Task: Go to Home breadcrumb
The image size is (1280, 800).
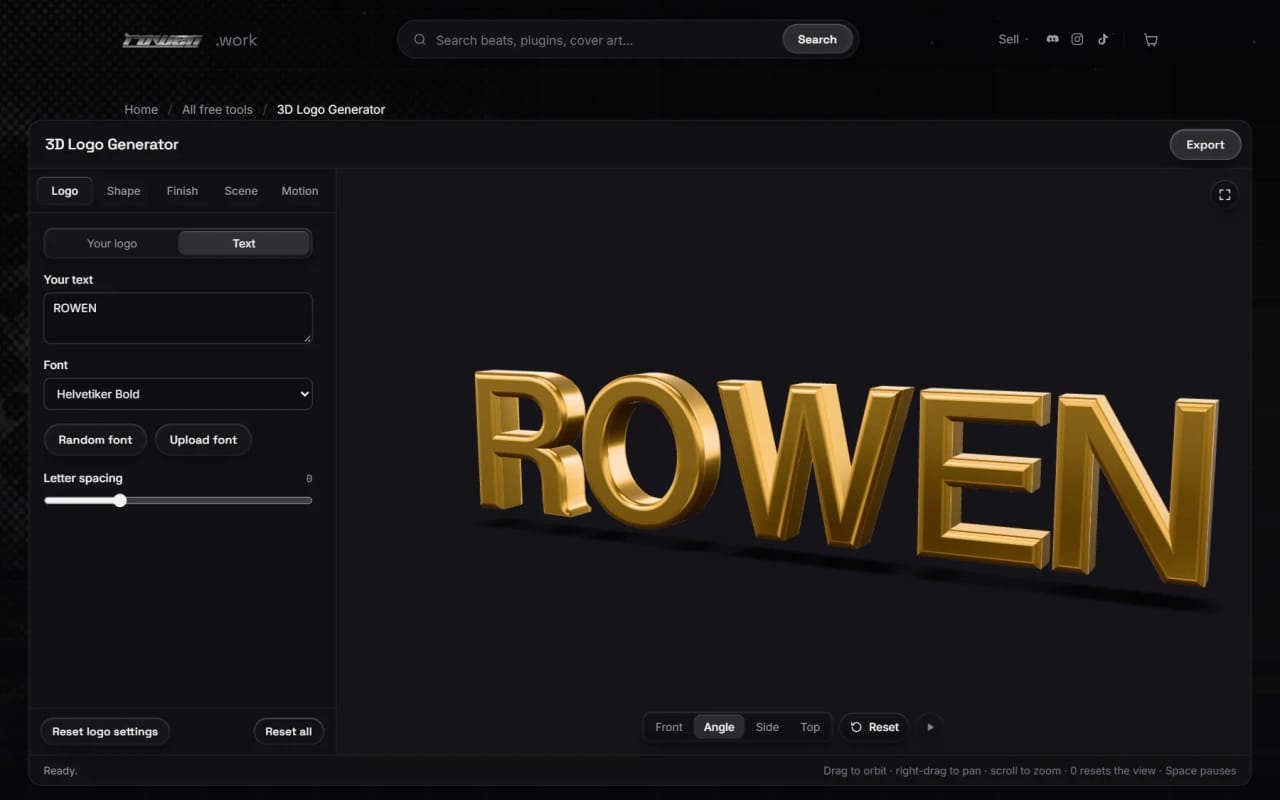Action: (x=141, y=110)
